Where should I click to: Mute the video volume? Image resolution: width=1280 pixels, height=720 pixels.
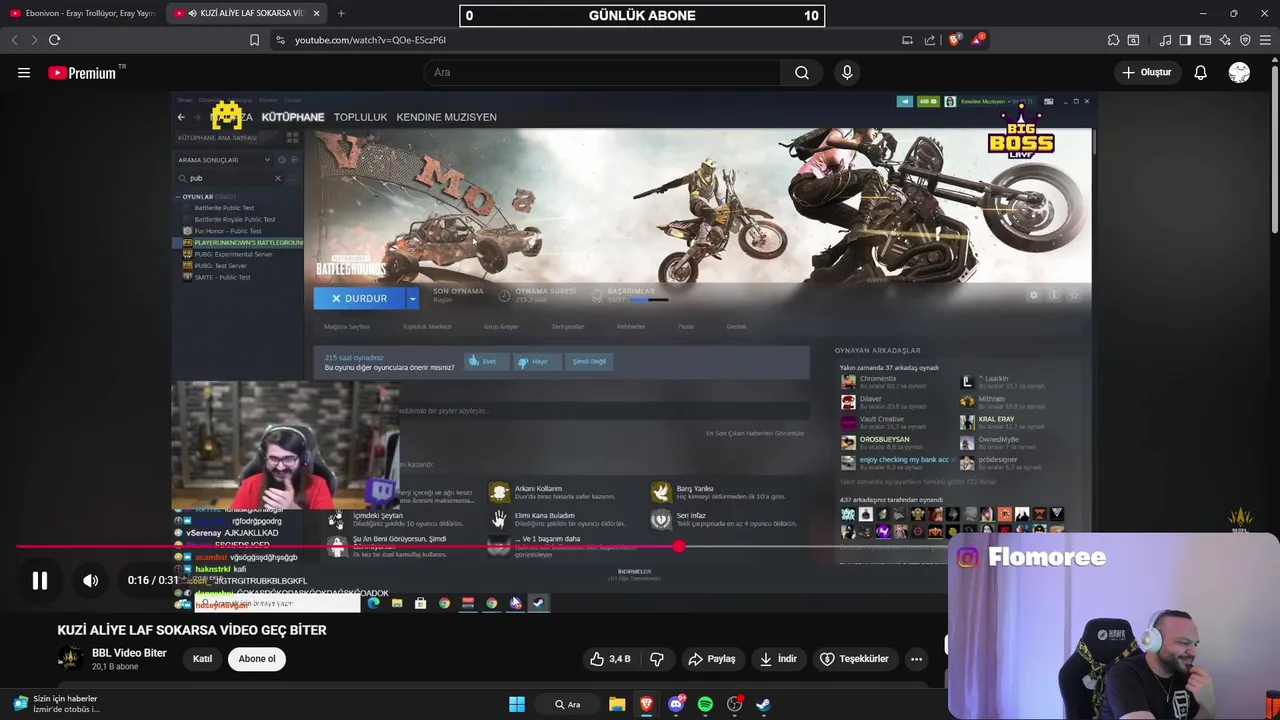coord(90,580)
